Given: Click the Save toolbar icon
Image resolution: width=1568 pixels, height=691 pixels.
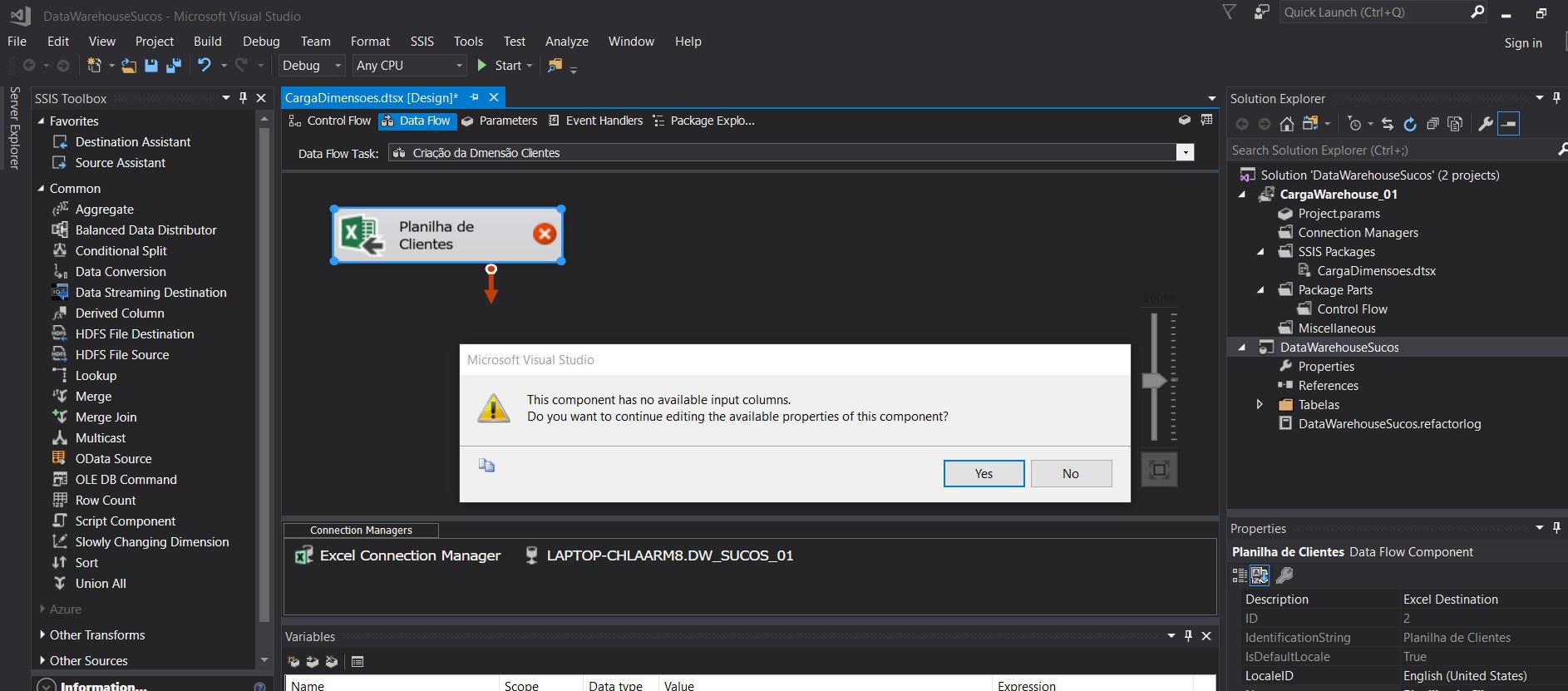Looking at the screenshot, I should click(151, 65).
